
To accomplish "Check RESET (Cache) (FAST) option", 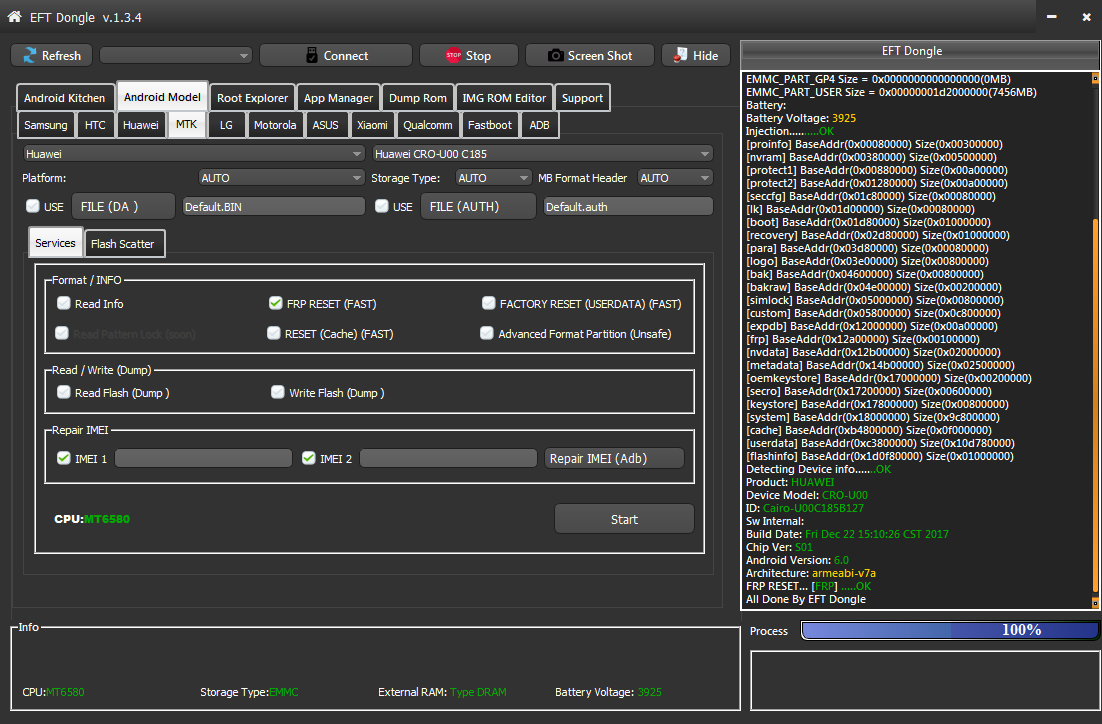I will tap(273, 333).
